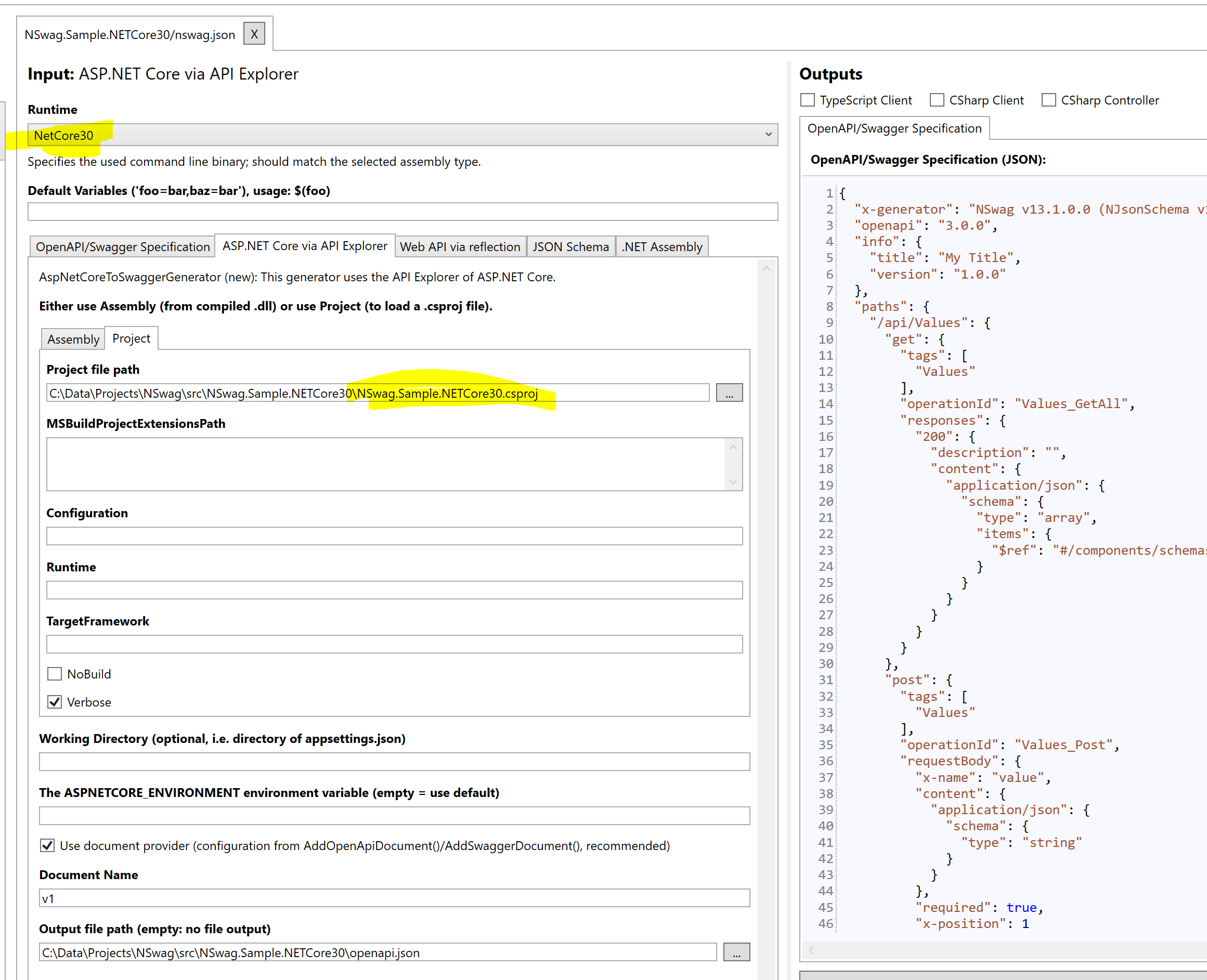
Task: Enable the CSharp Controller output
Action: (x=1049, y=99)
